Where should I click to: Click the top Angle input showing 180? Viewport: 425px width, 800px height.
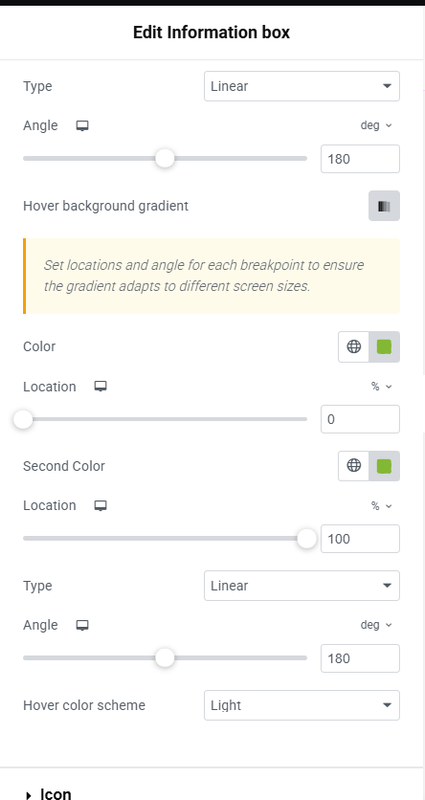360,159
